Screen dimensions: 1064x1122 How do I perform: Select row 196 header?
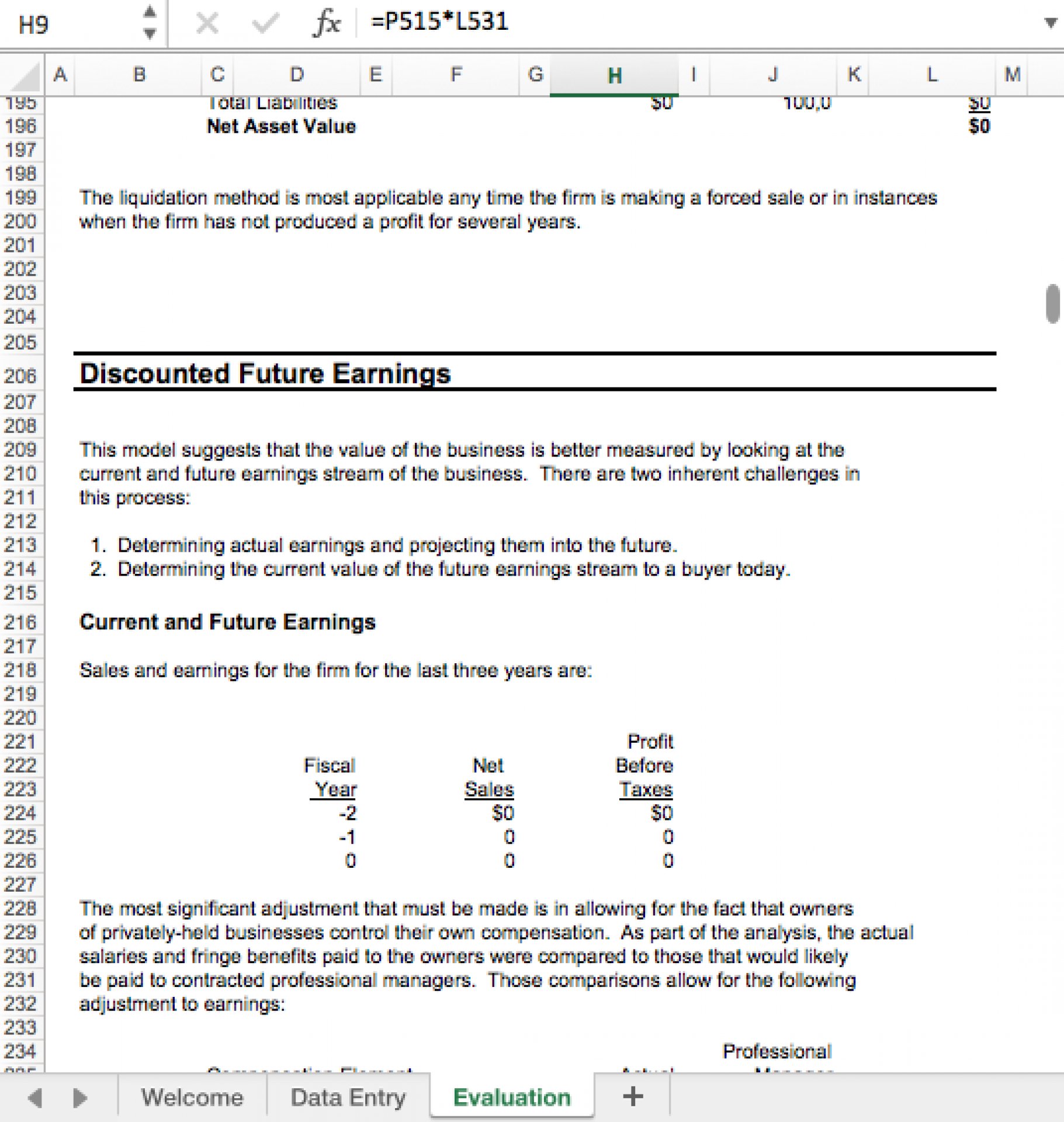point(22,126)
